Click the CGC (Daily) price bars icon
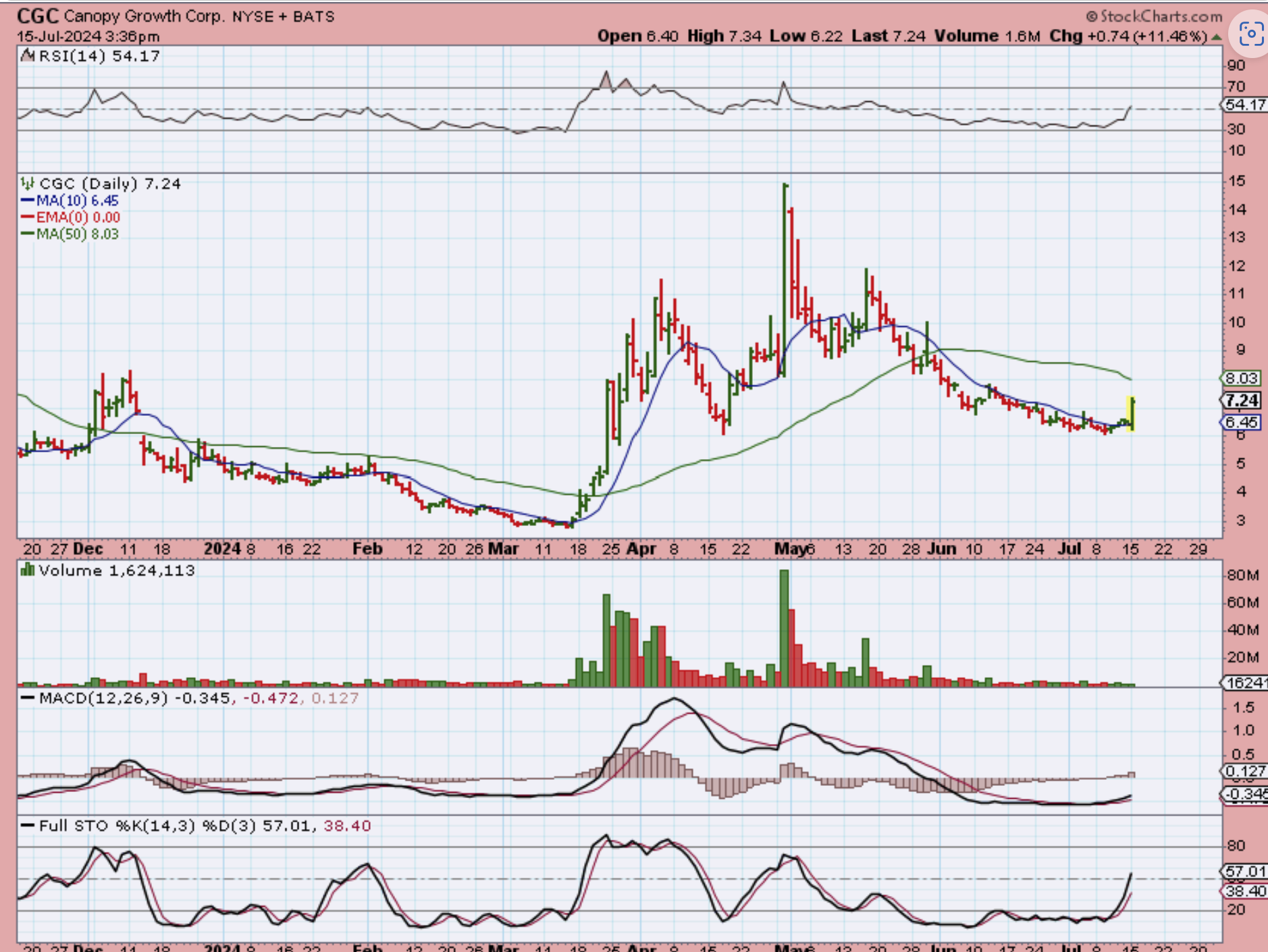Image resolution: width=1268 pixels, height=952 pixels. click(x=28, y=184)
